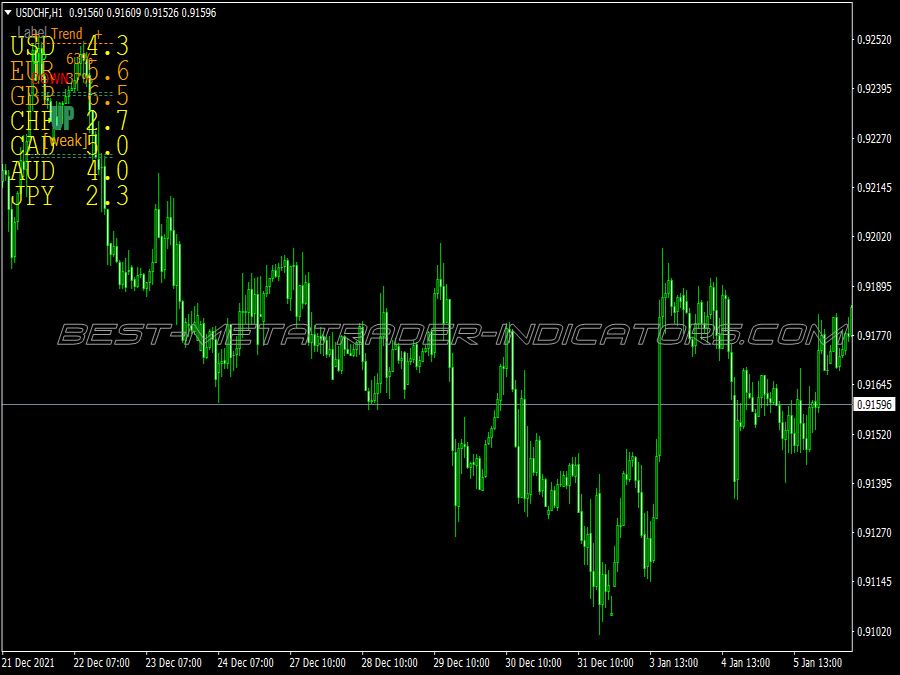Viewport: 900px width, 675px height.
Task: Click the 3 Jan 13:00 time label
Action: (x=674, y=663)
